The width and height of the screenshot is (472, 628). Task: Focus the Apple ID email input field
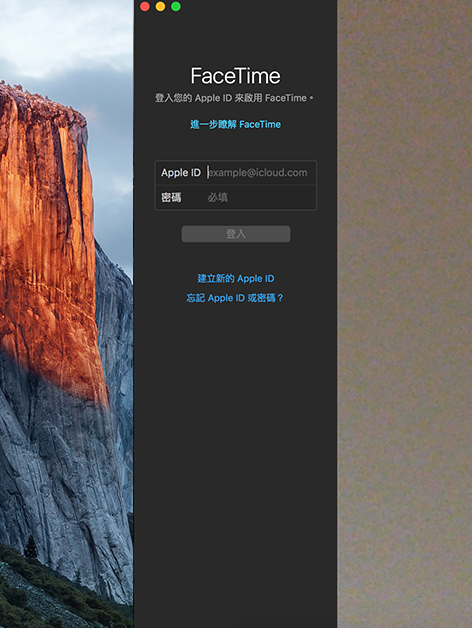[x=260, y=173]
